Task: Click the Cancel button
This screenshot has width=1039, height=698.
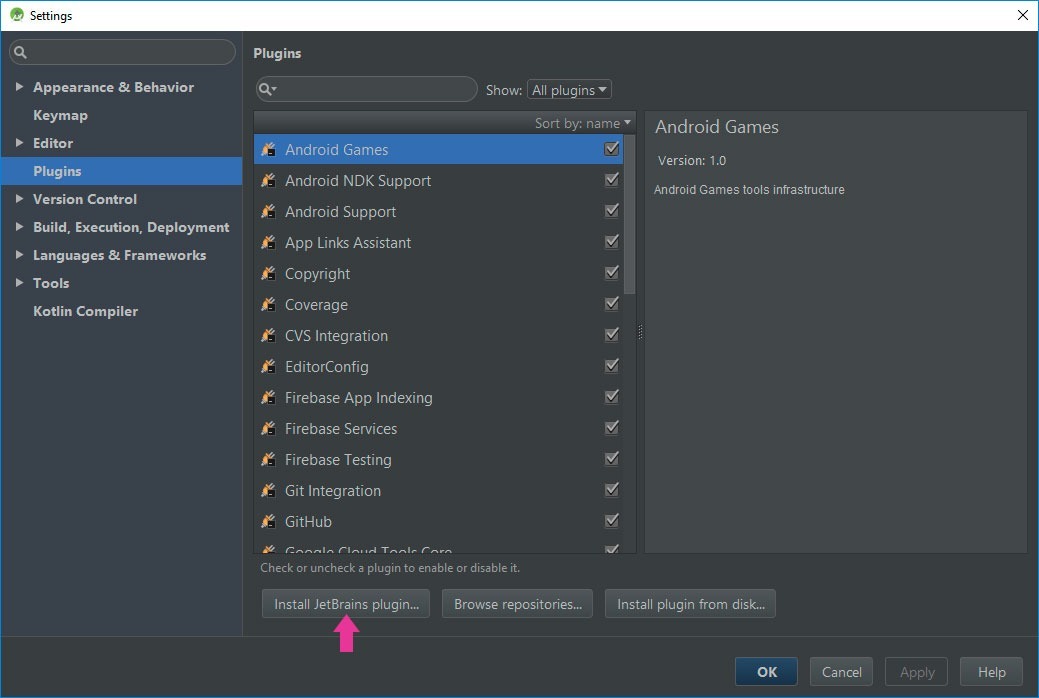Action: [842, 672]
